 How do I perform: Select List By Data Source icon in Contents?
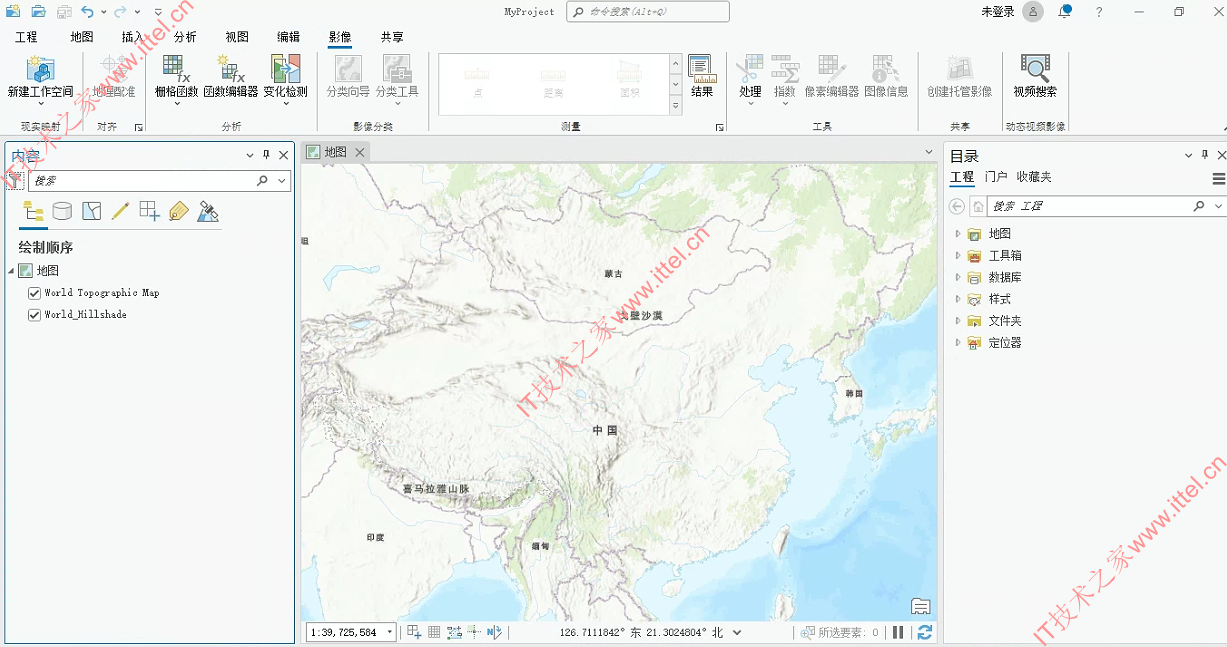[62, 211]
